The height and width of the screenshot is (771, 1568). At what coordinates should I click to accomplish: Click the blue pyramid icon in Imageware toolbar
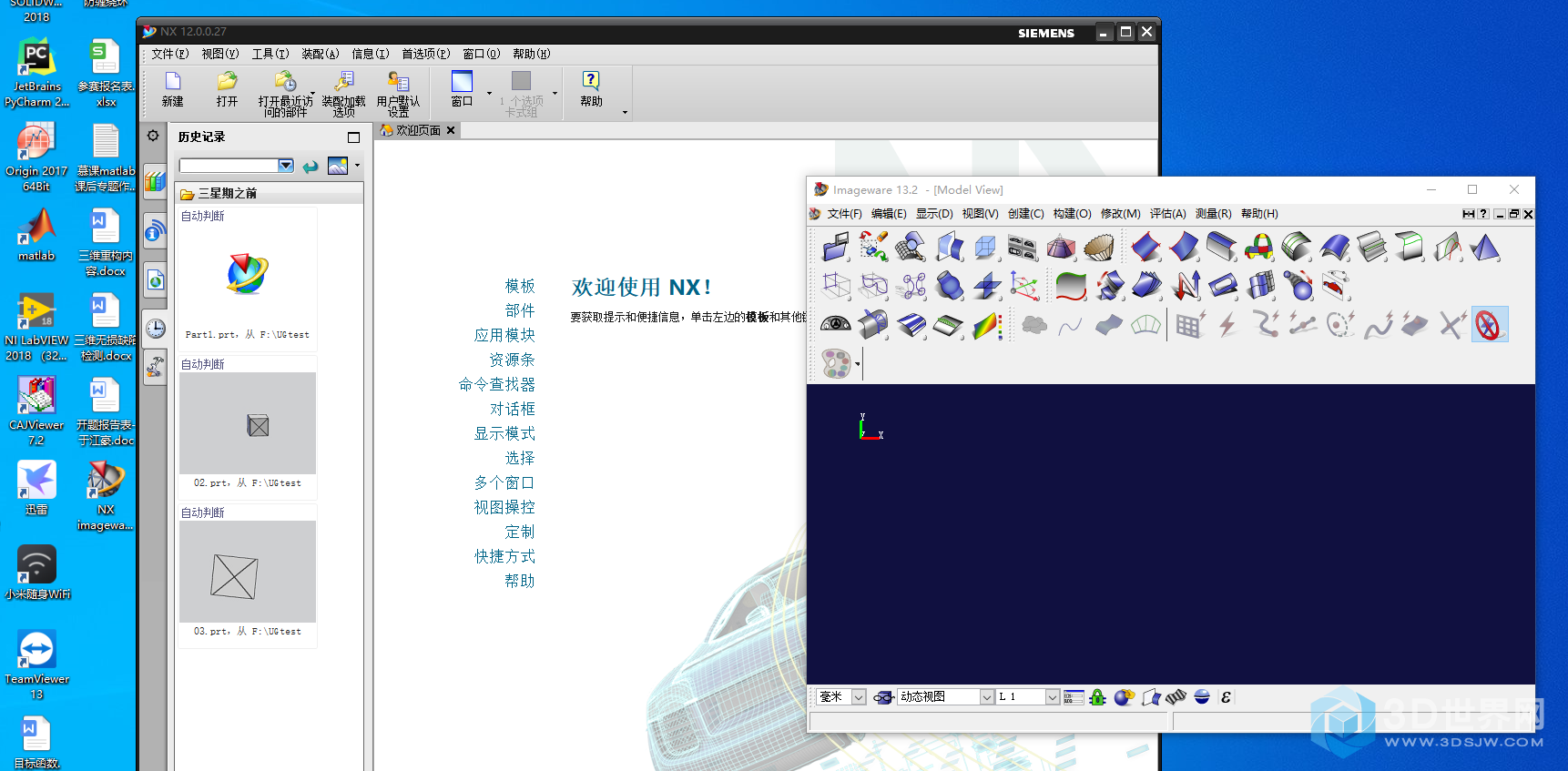pos(1485,247)
